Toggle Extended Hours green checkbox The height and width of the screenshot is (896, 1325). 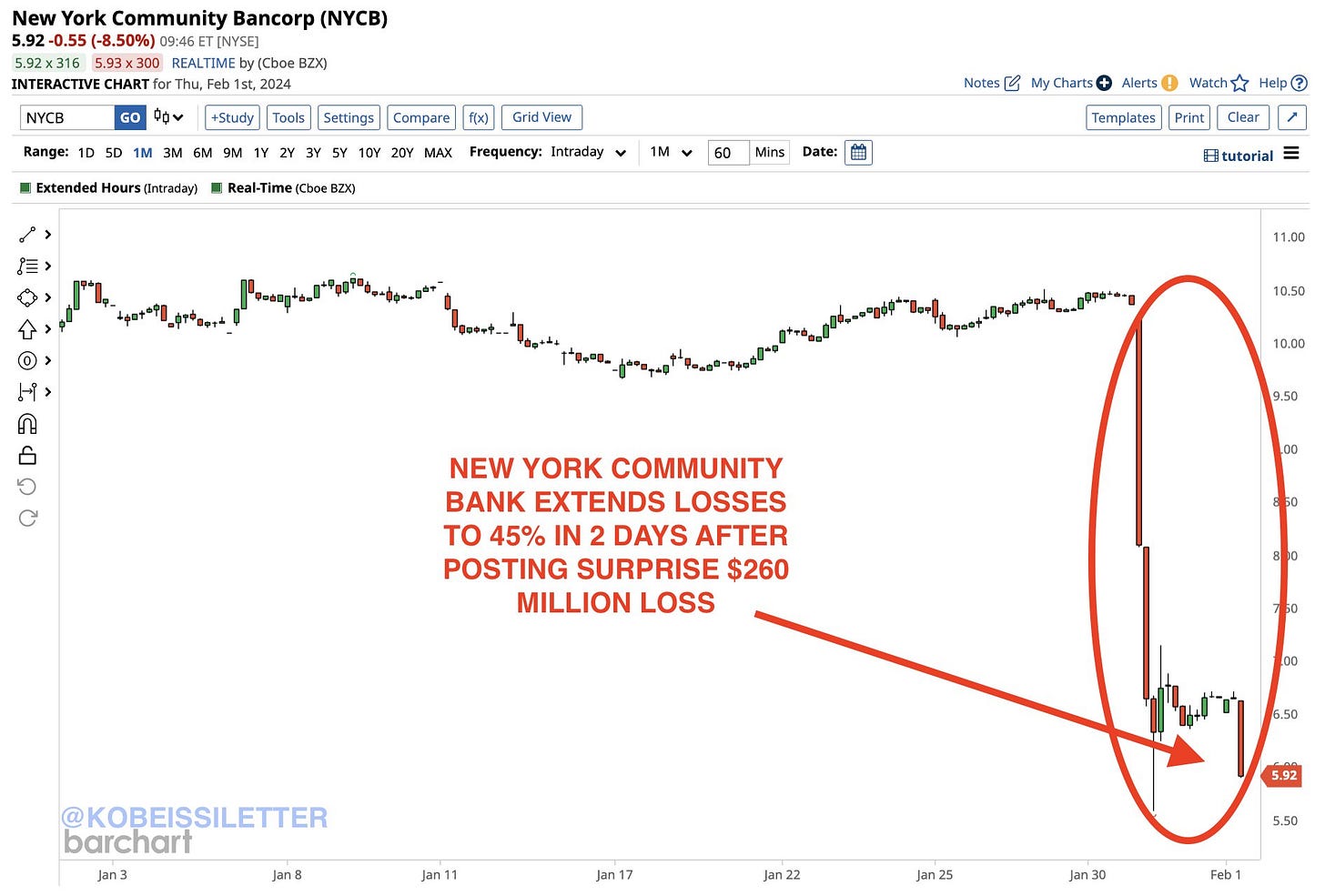[x=25, y=188]
